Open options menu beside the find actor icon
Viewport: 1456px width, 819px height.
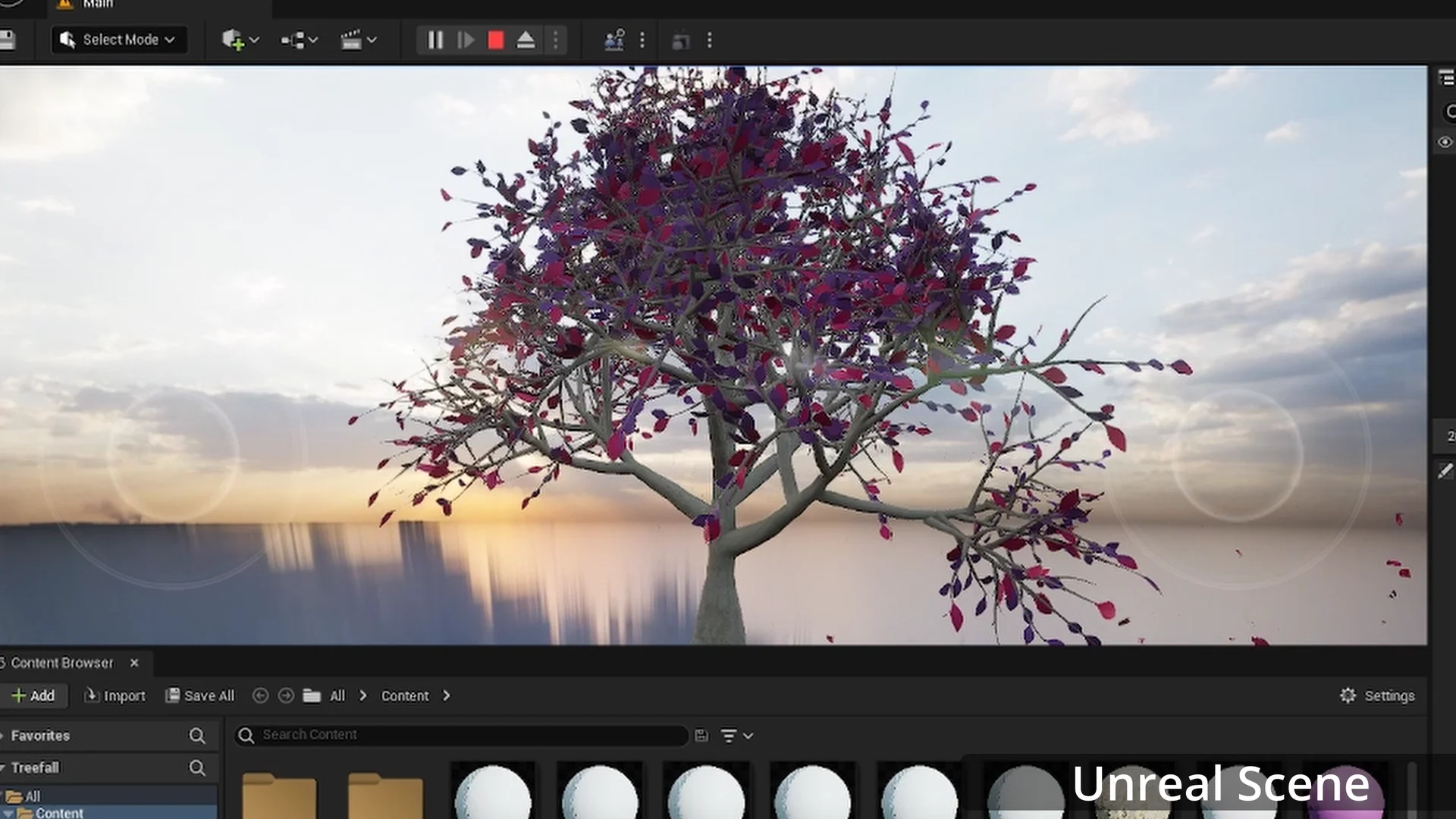point(642,39)
